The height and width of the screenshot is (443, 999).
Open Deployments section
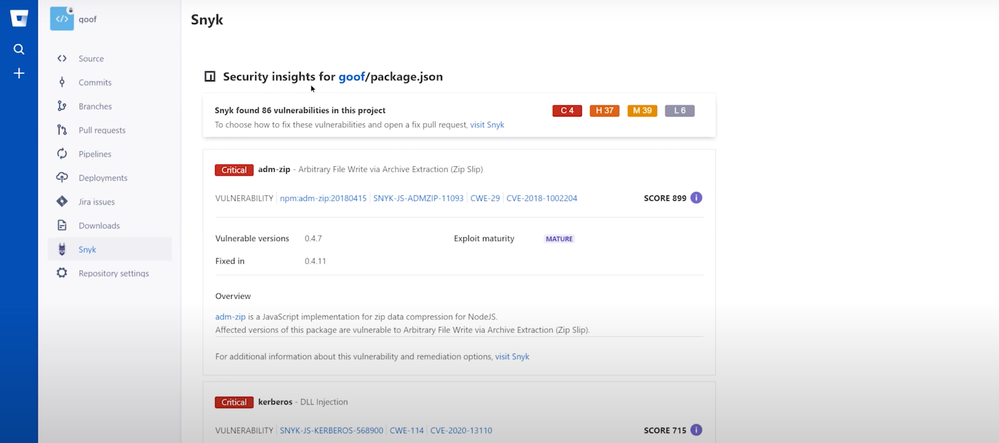[103, 178]
